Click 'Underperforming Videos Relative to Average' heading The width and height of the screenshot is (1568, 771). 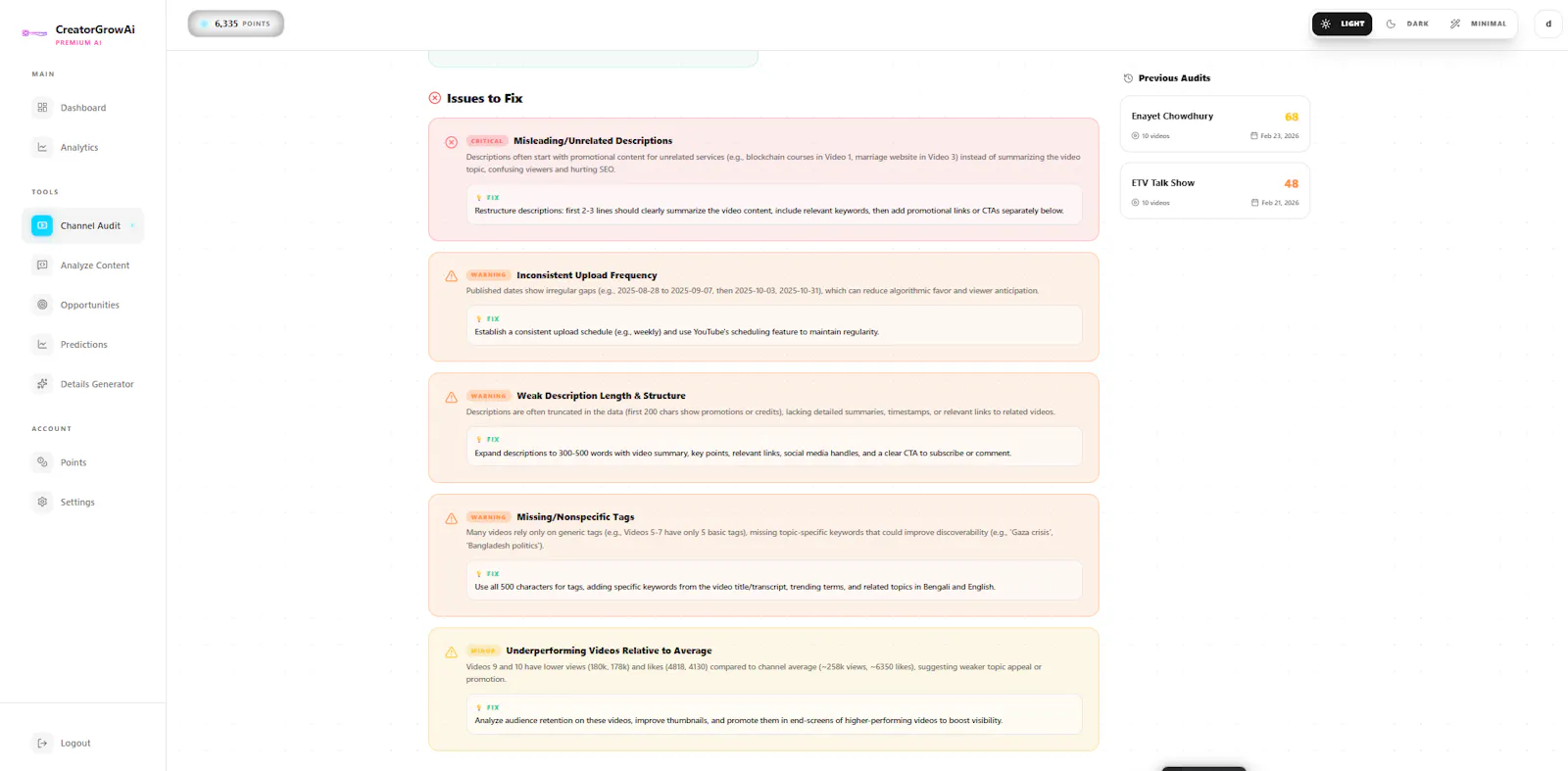[x=609, y=651]
